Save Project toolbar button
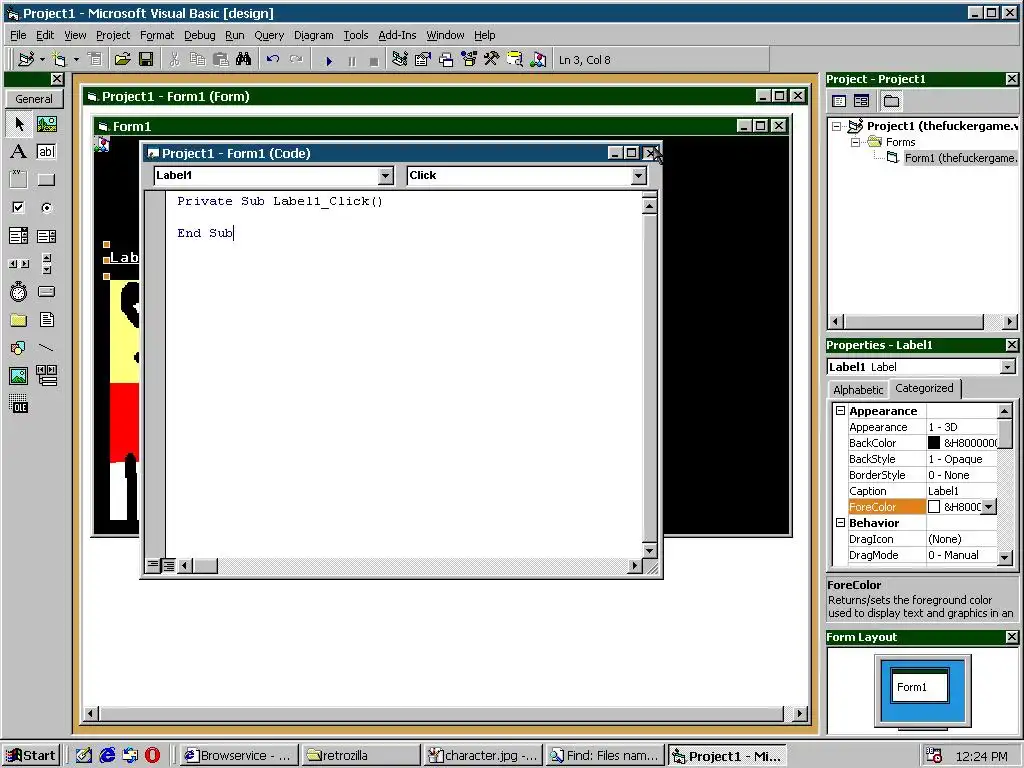The height and width of the screenshot is (768, 1024). point(146,60)
